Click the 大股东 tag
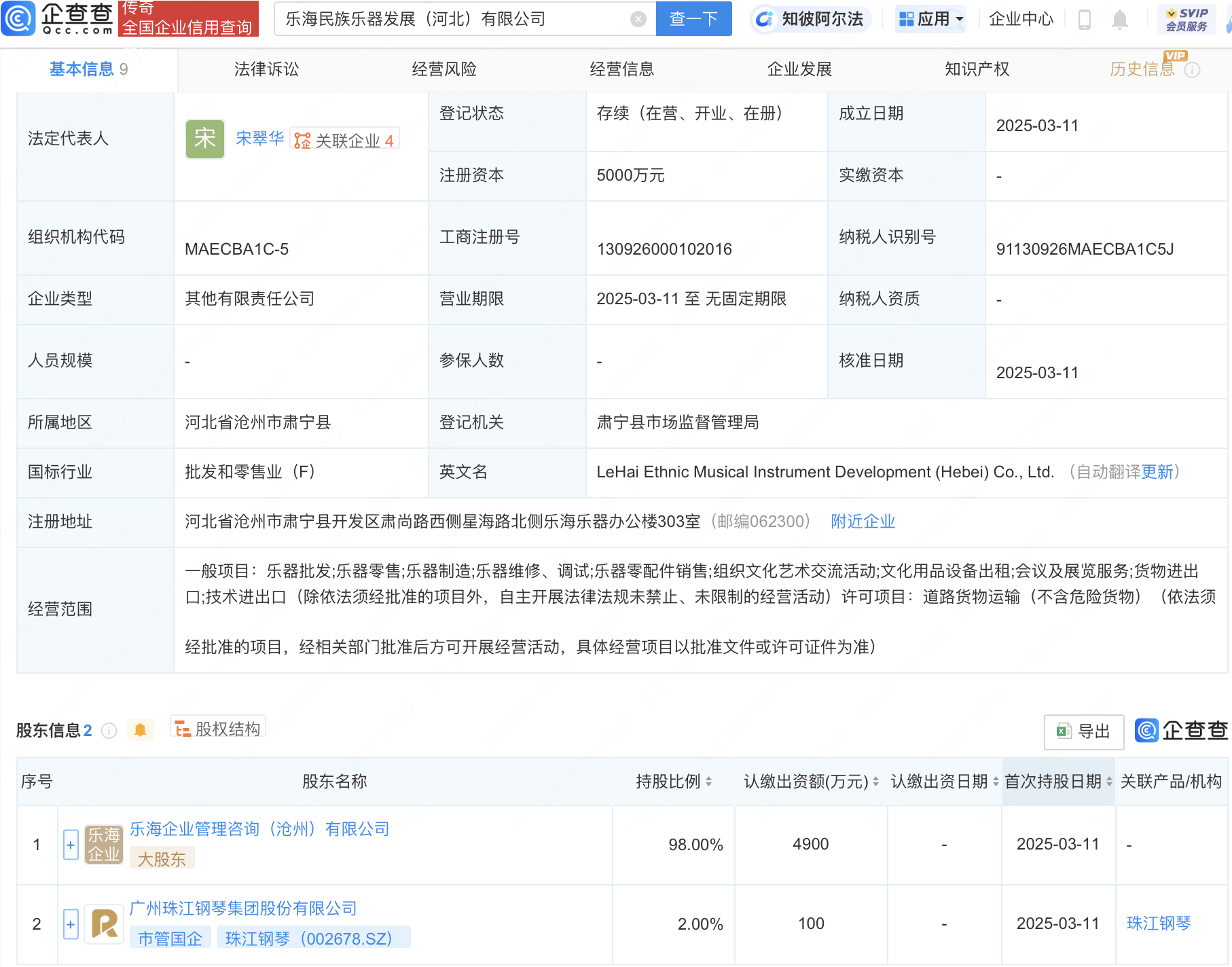This screenshot has height=967, width=1232. 162,859
